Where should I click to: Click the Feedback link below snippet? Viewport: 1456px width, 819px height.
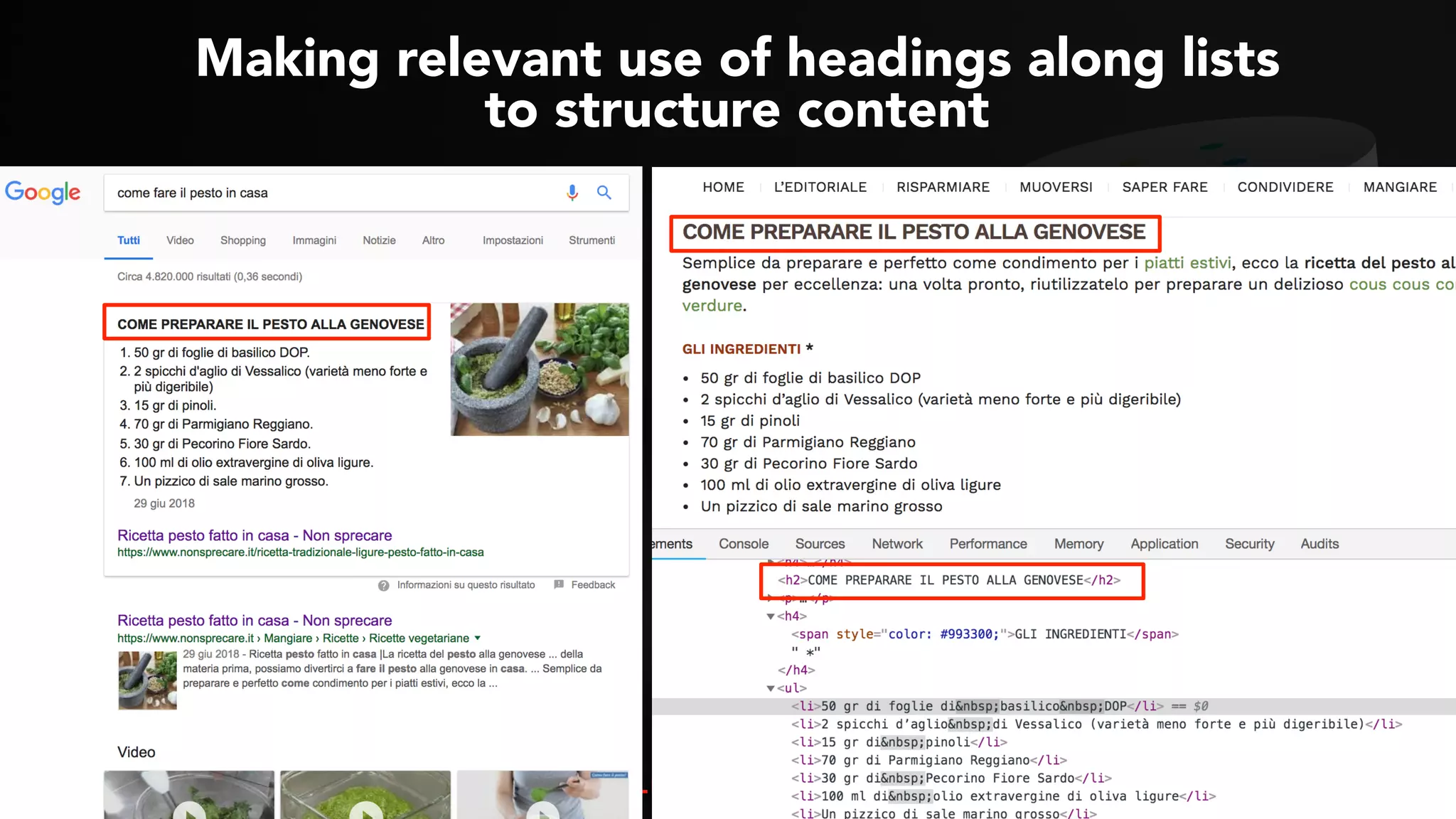tap(593, 585)
